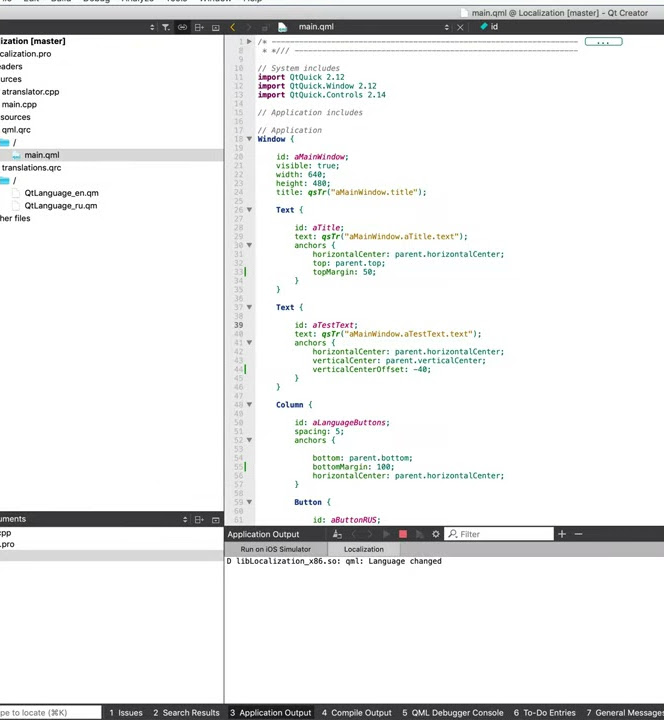Open the General Messages pane
This screenshot has width=664, height=720.
coord(625,713)
